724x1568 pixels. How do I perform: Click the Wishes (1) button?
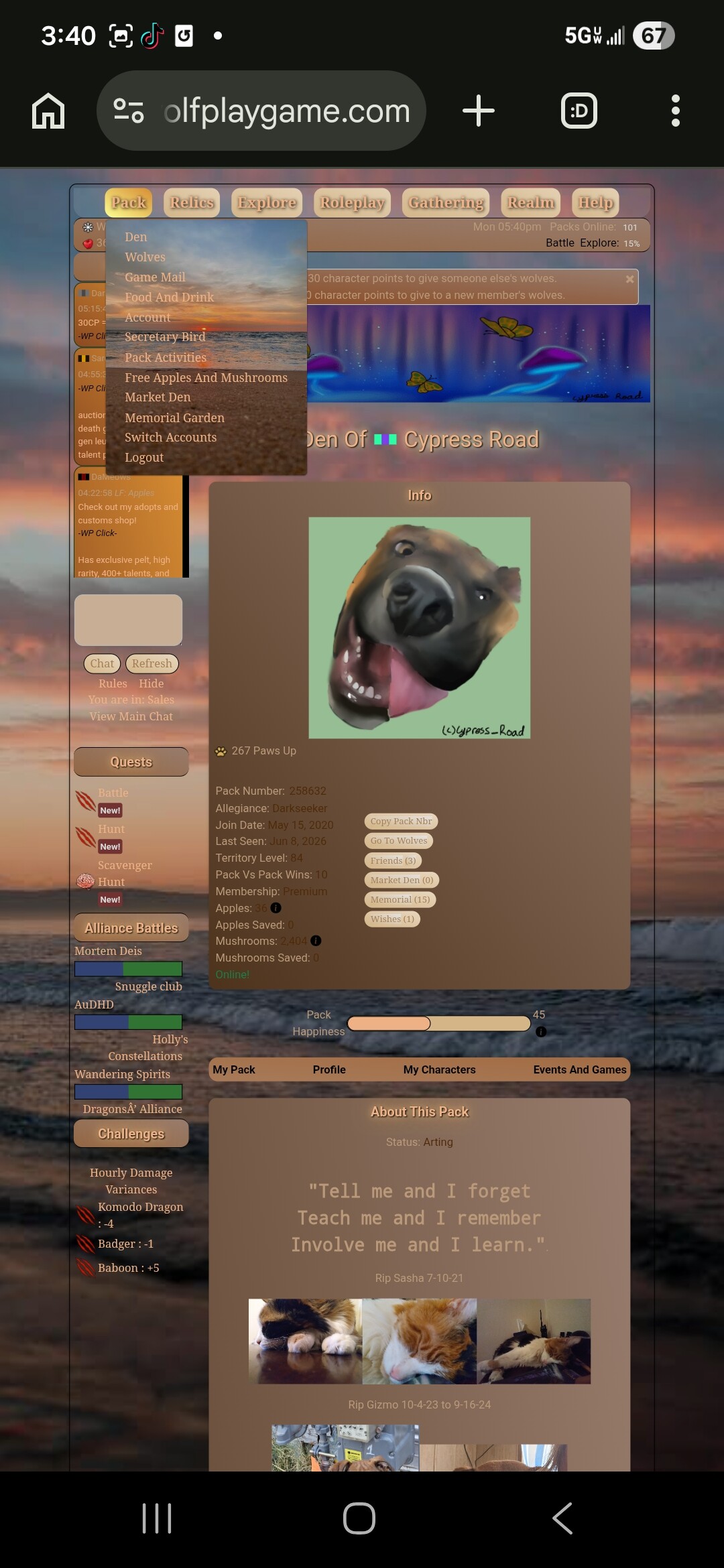392,919
